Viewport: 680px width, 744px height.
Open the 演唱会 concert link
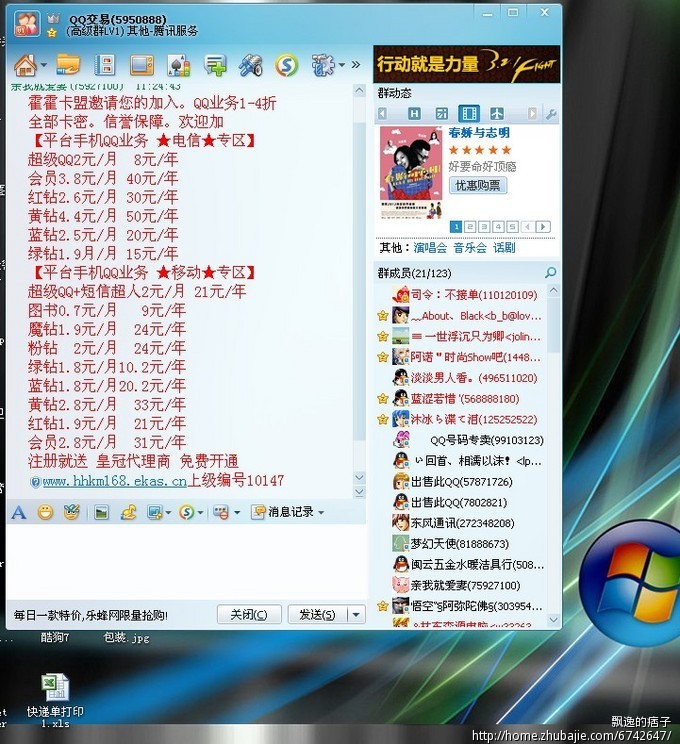pyautogui.click(x=429, y=248)
